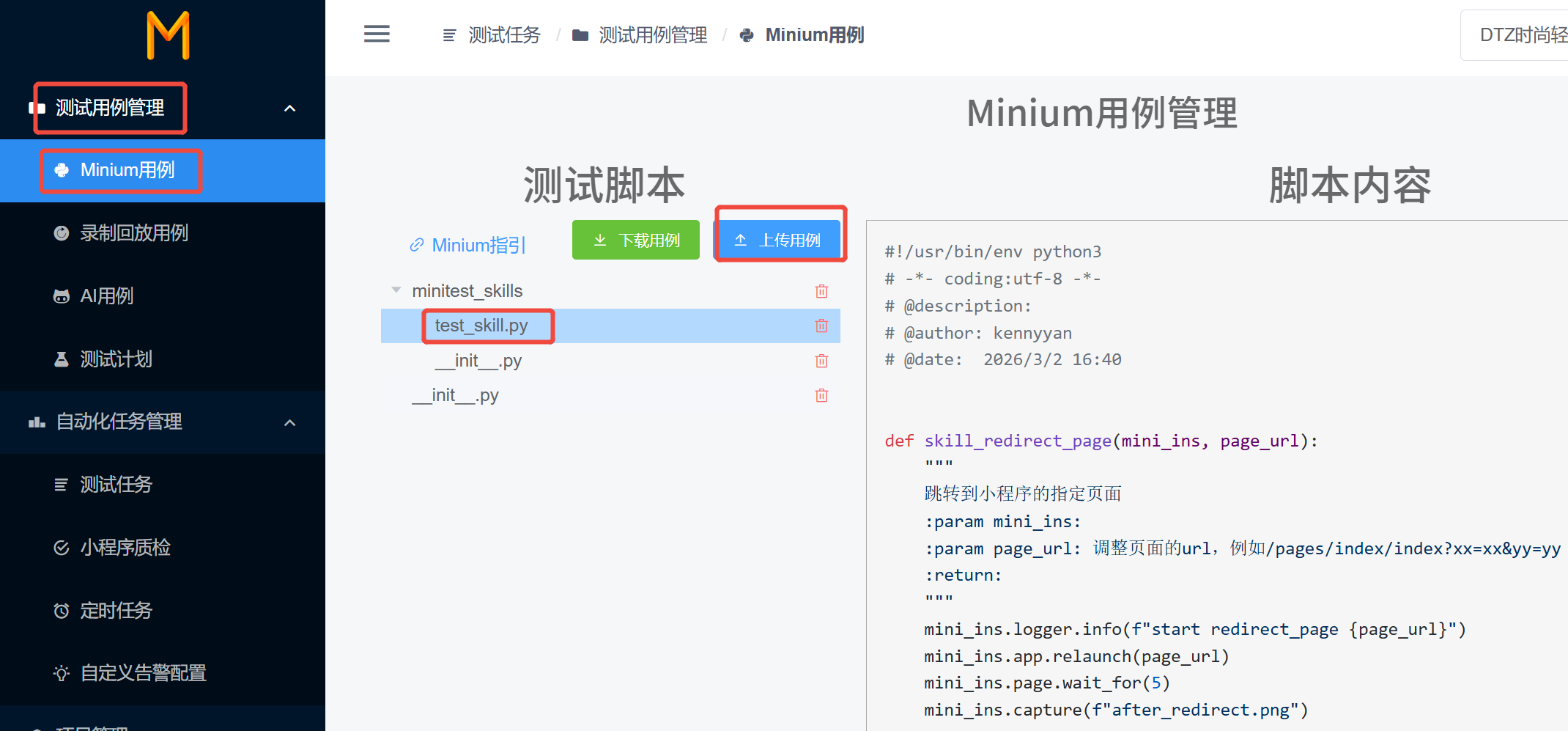1568x731 pixels.
Task: Click the 自动化任务管理 chart icon
Action: point(37,422)
